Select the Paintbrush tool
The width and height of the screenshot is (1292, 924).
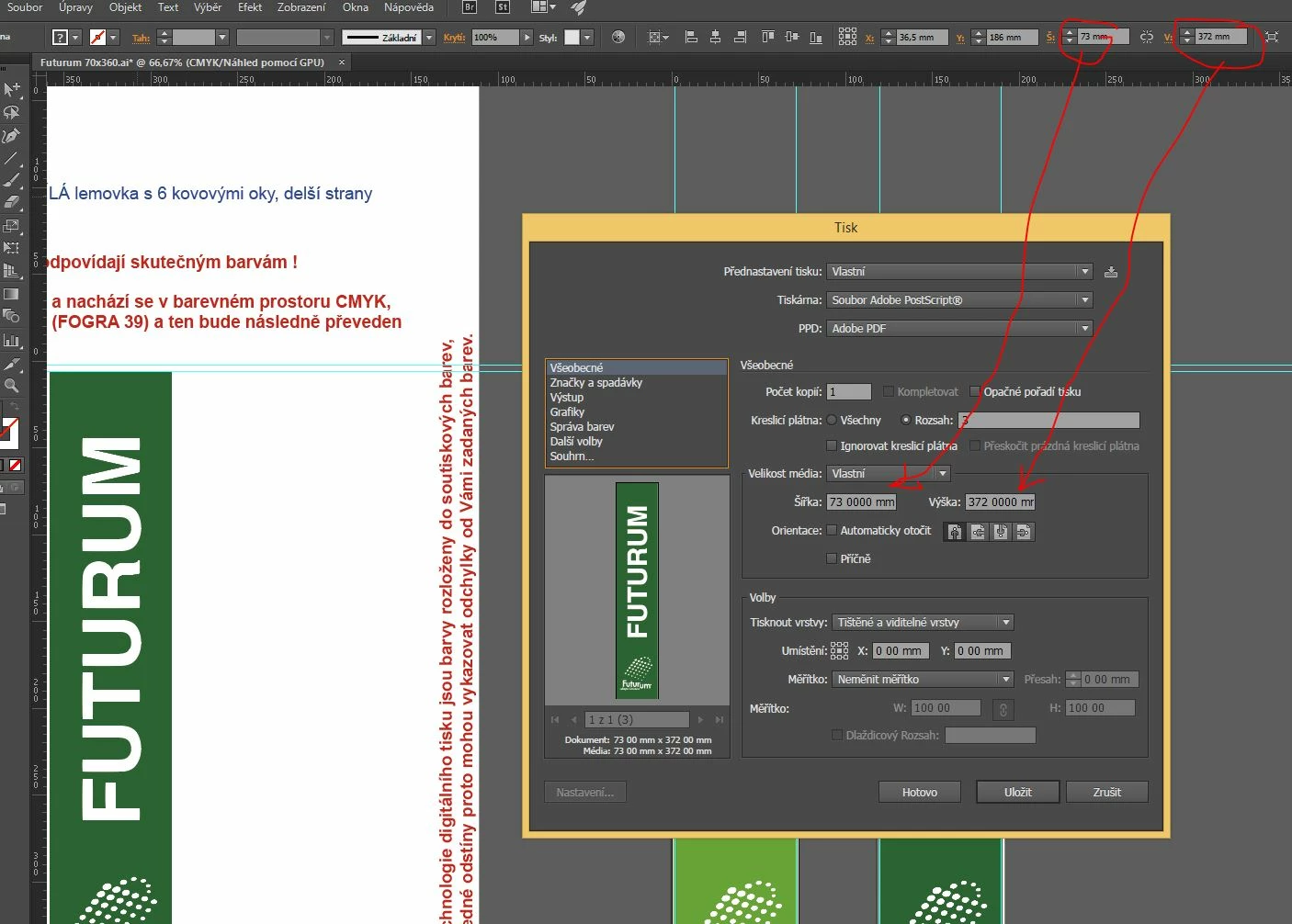click(11, 180)
